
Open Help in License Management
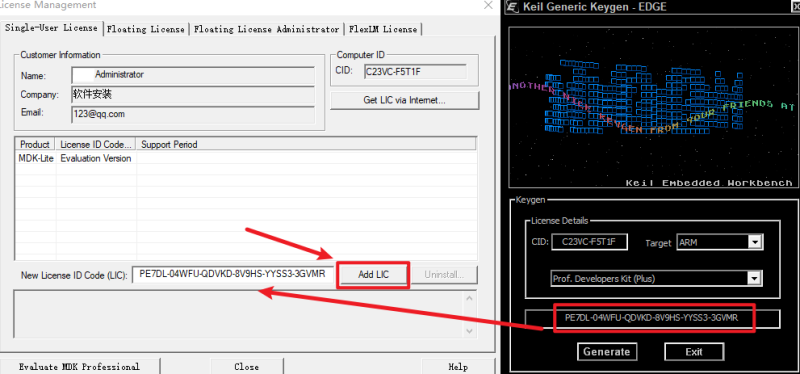(458, 366)
